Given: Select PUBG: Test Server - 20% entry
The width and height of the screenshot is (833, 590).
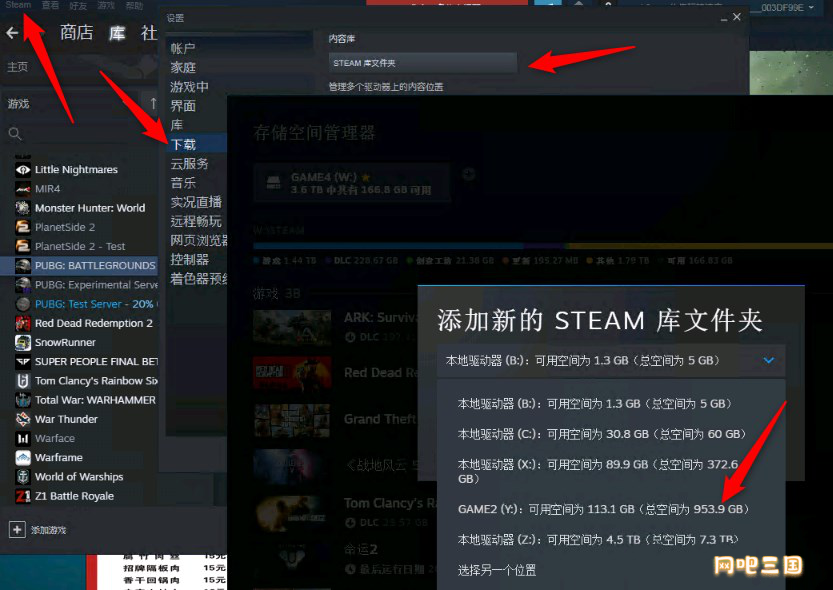Looking at the screenshot, I should (x=94, y=304).
